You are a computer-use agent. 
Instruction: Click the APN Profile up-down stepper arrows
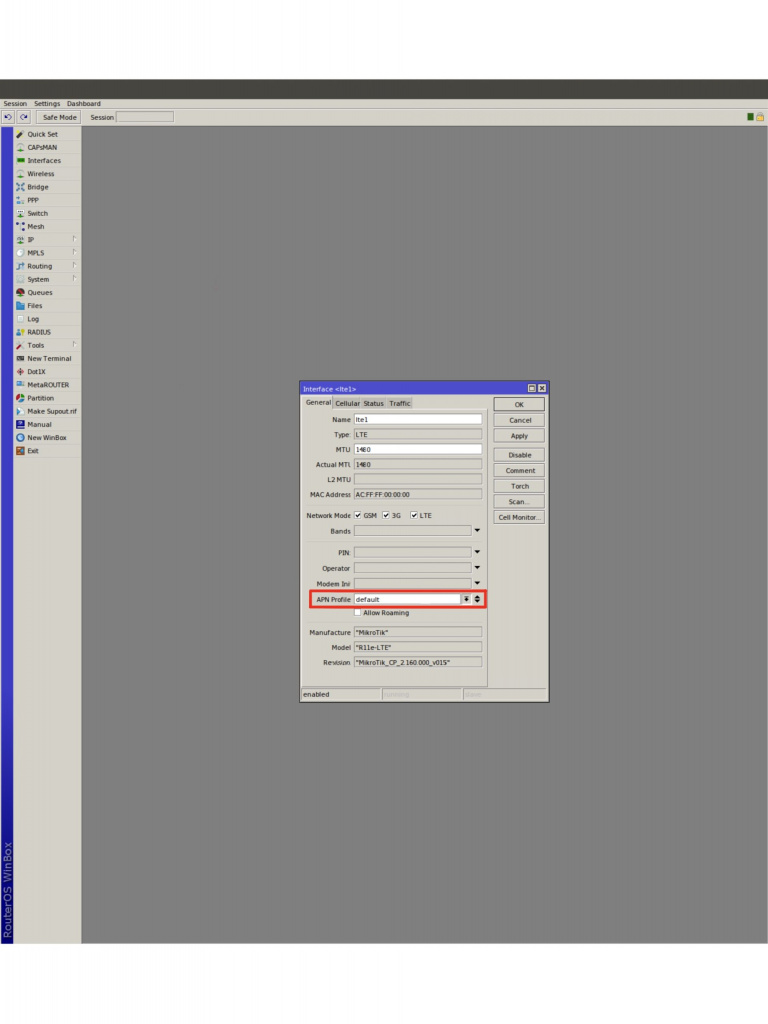477,599
